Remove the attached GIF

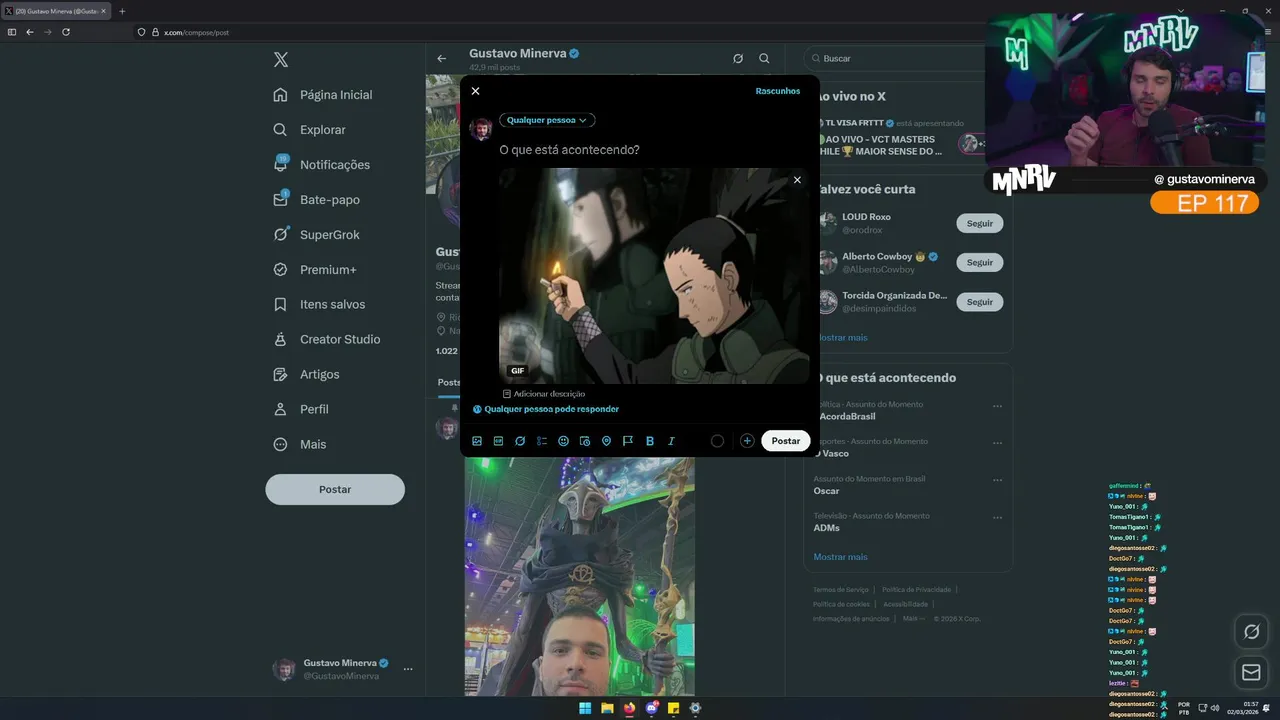(x=797, y=180)
